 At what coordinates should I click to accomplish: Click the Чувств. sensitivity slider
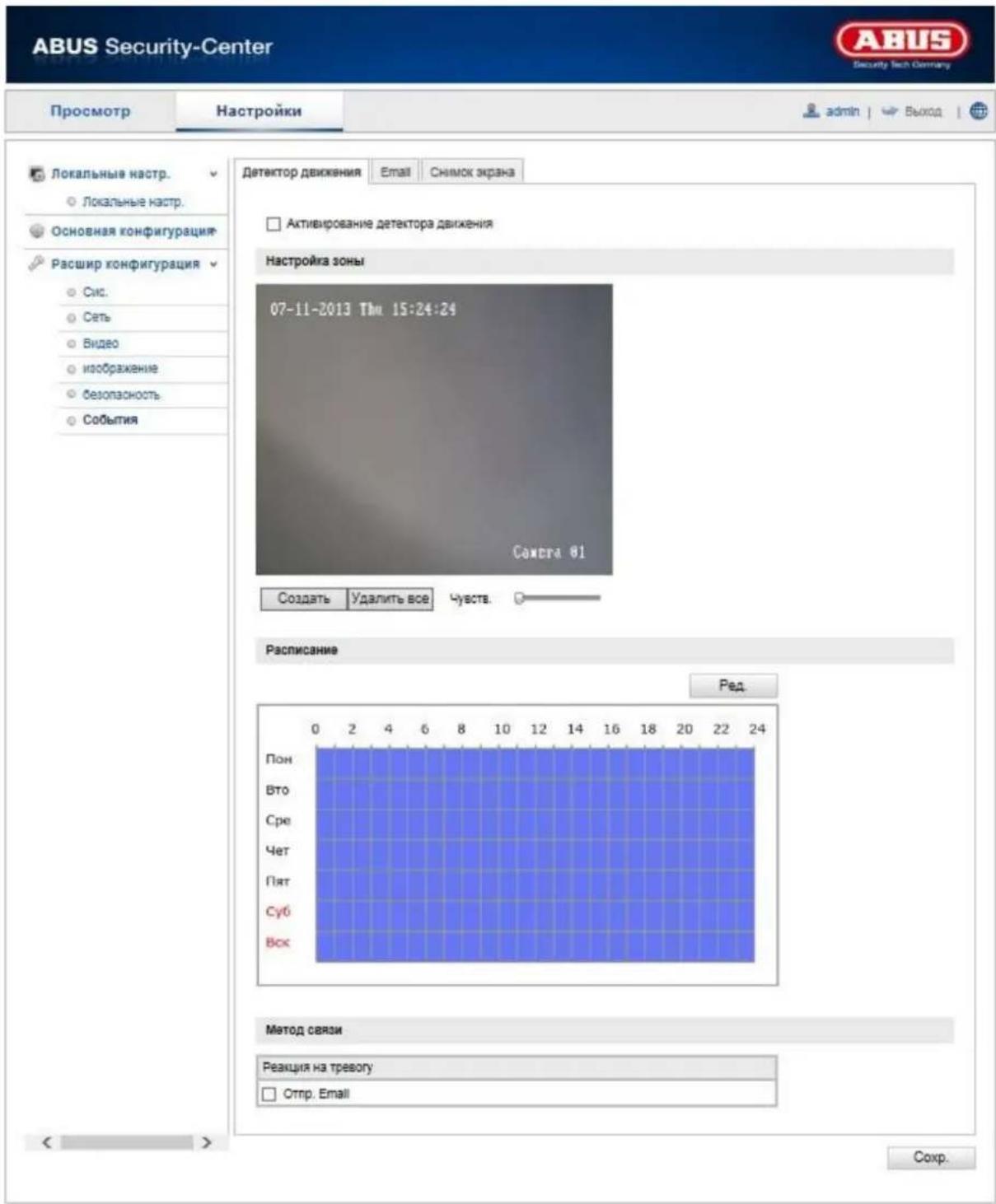coord(558,599)
